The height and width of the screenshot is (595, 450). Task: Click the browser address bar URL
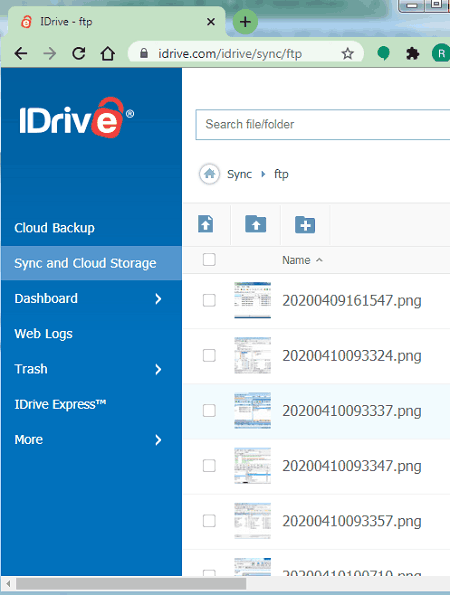230,54
